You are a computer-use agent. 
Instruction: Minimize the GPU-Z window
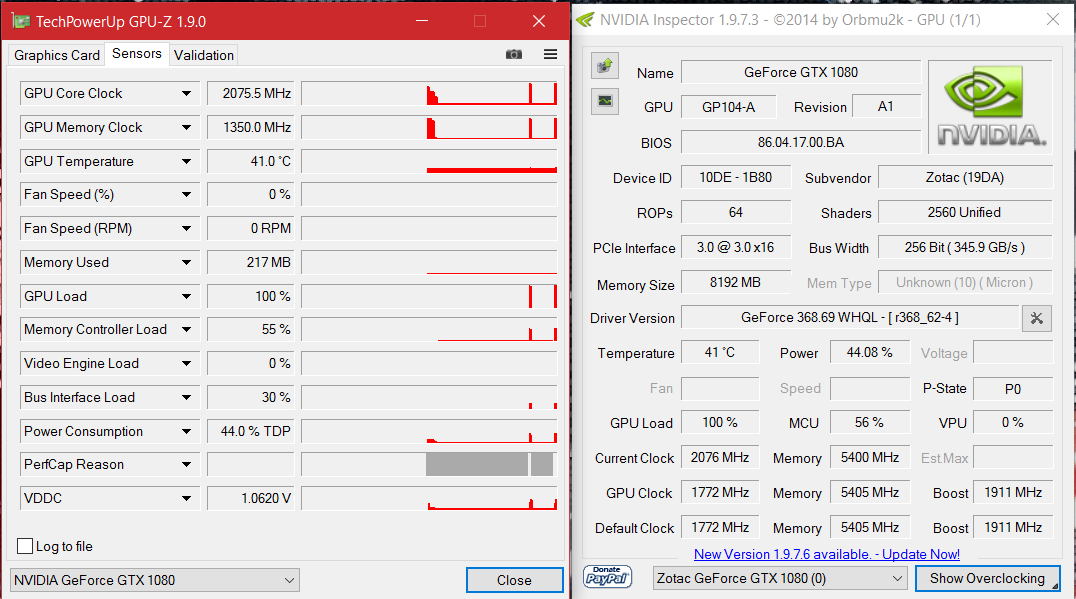422,21
